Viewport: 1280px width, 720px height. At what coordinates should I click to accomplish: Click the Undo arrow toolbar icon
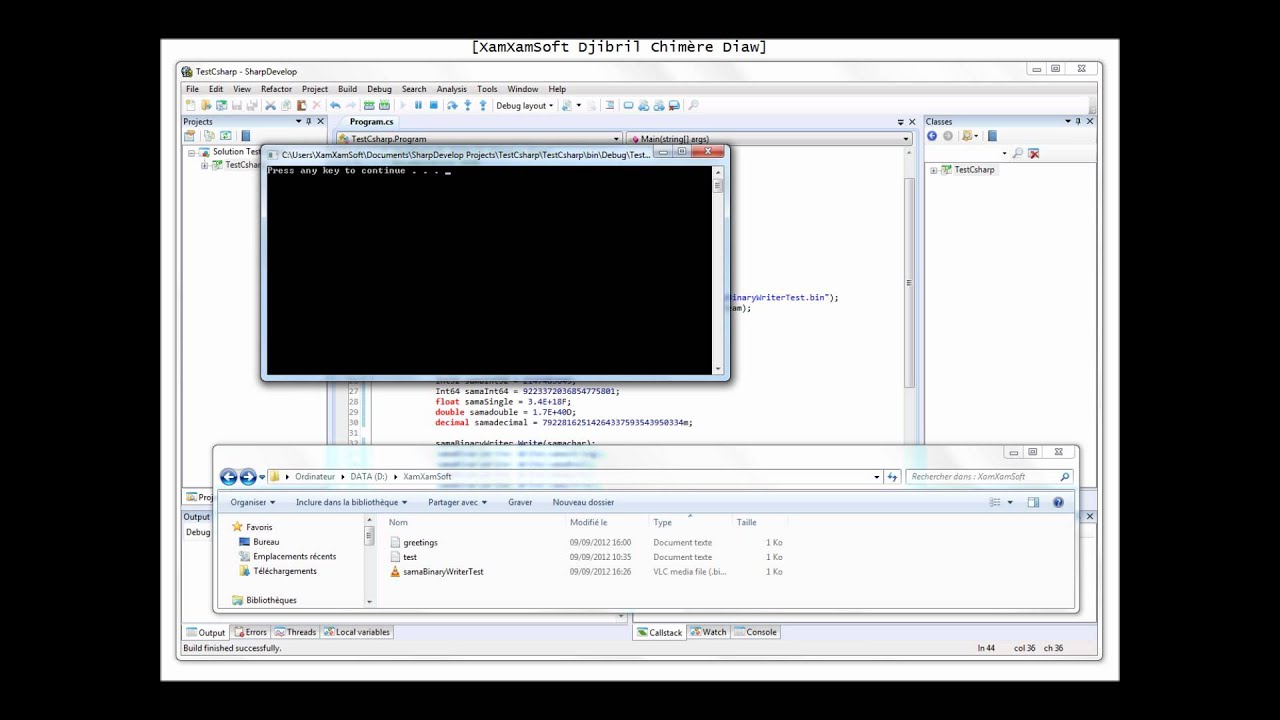click(335, 105)
